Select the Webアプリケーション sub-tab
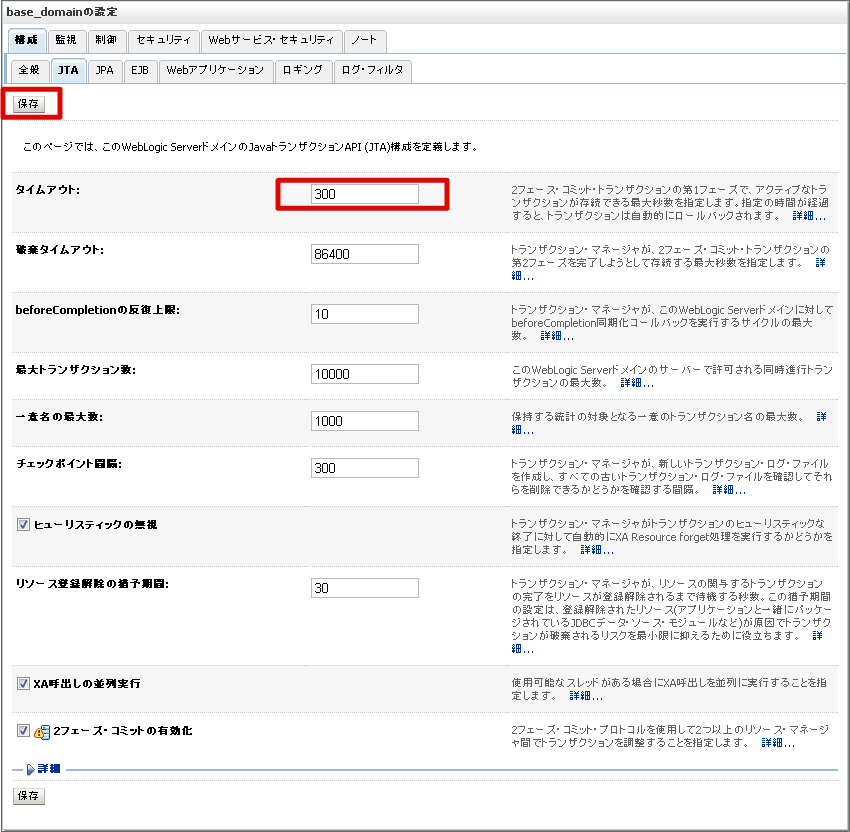This screenshot has height=832, width=850. click(x=215, y=70)
